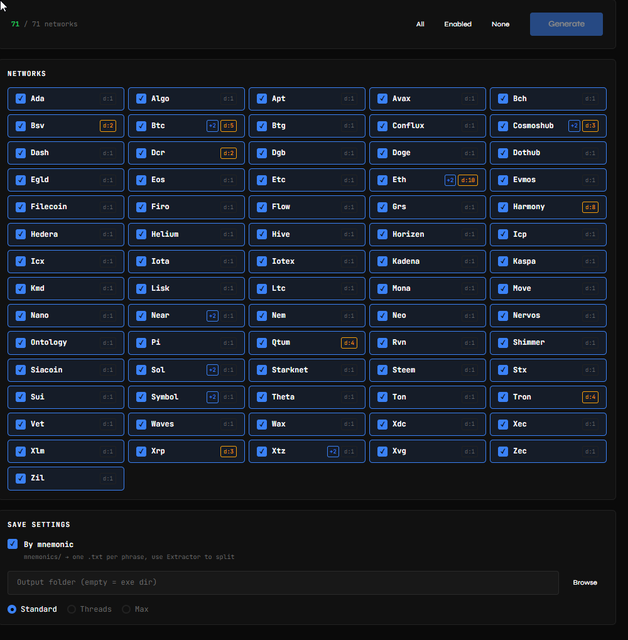Toggle the Ltc network checkbox
Screen dimensions: 628x640
[262, 289]
